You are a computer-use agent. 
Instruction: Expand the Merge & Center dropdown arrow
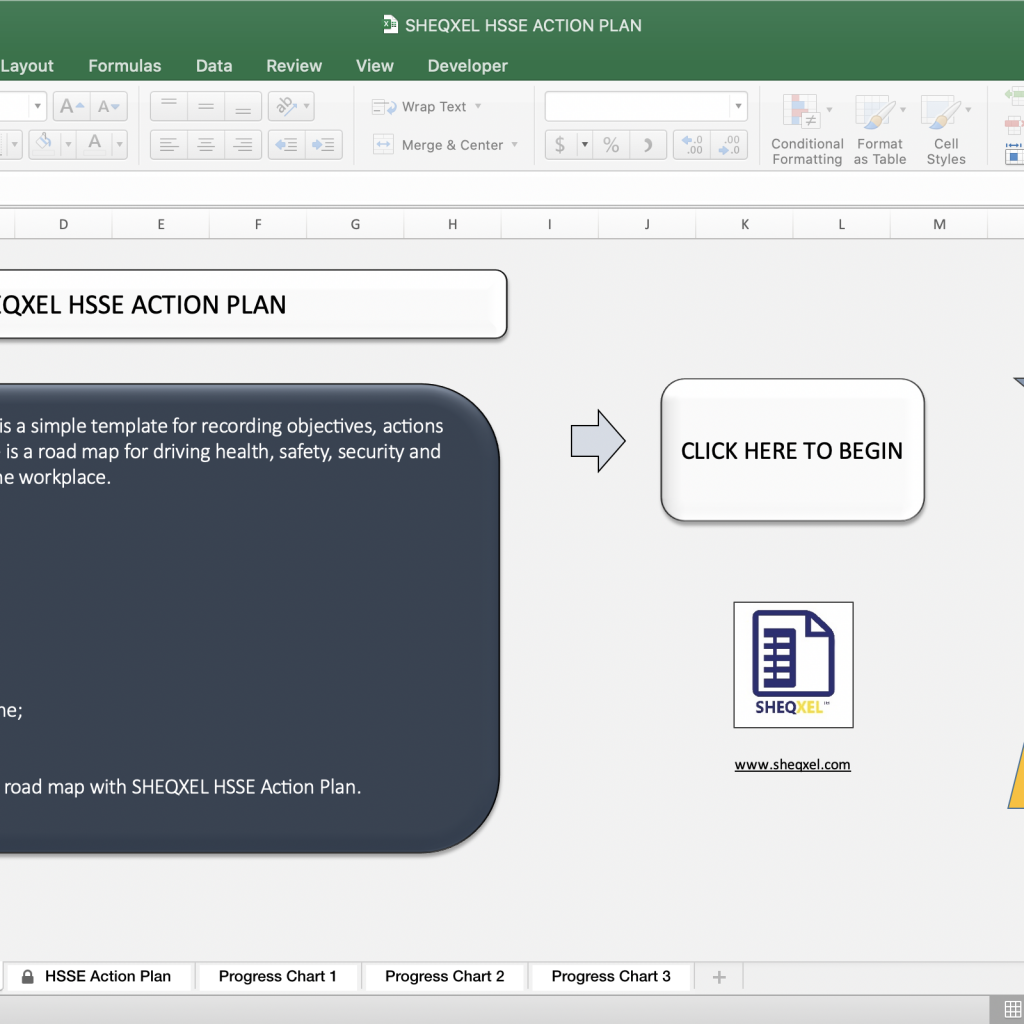[x=515, y=145]
